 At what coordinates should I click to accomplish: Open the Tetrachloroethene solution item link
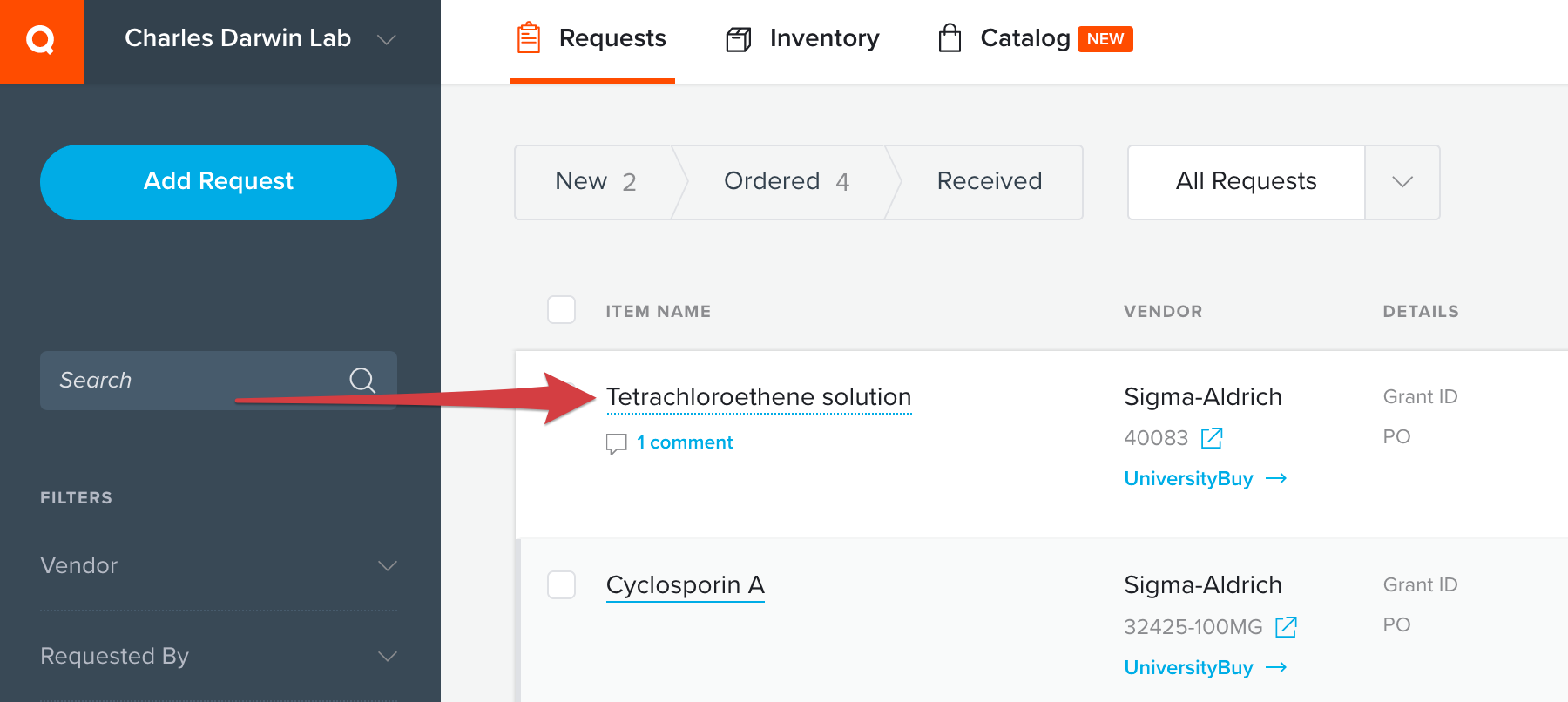(759, 397)
